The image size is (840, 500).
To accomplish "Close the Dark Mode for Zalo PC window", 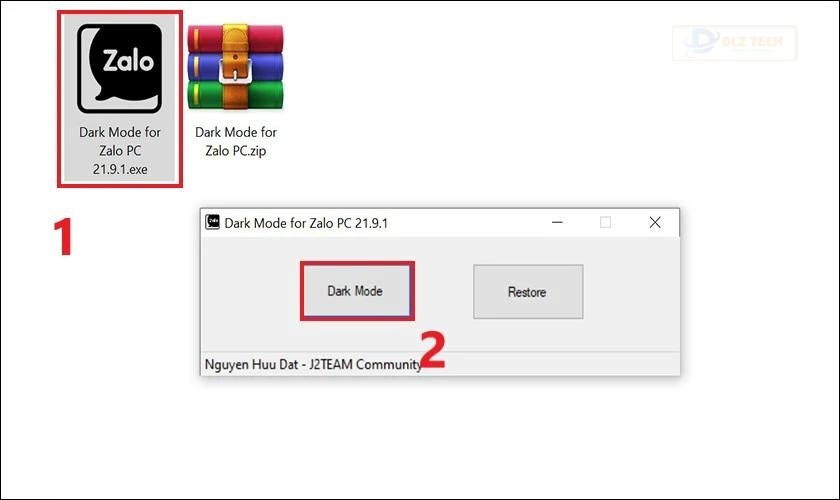I will pos(655,222).
